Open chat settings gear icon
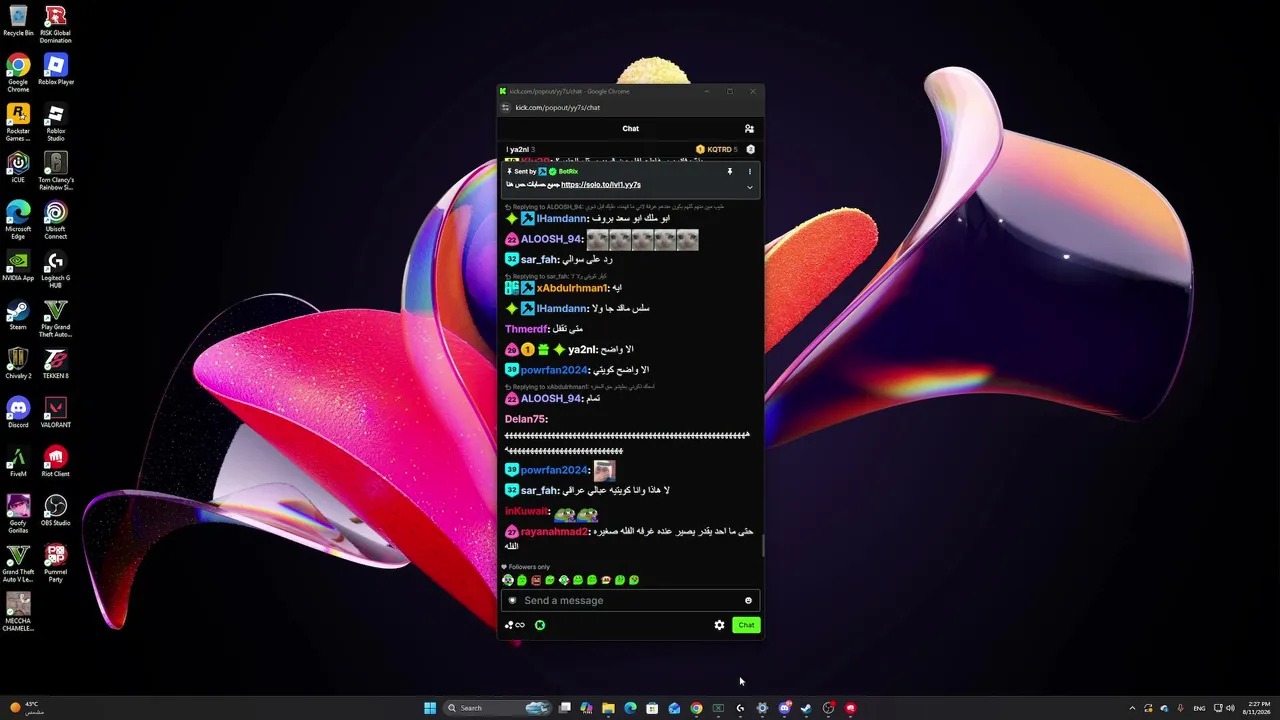The width and height of the screenshot is (1280, 720). (x=719, y=625)
